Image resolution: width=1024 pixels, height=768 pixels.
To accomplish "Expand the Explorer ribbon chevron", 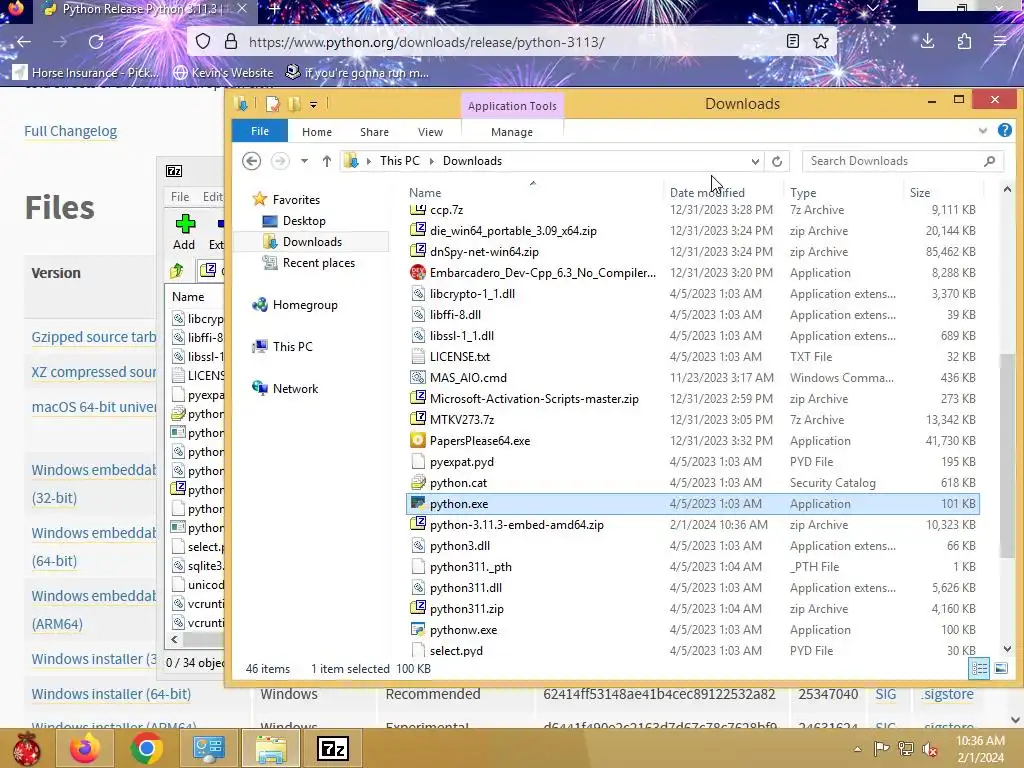I will (x=982, y=131).
